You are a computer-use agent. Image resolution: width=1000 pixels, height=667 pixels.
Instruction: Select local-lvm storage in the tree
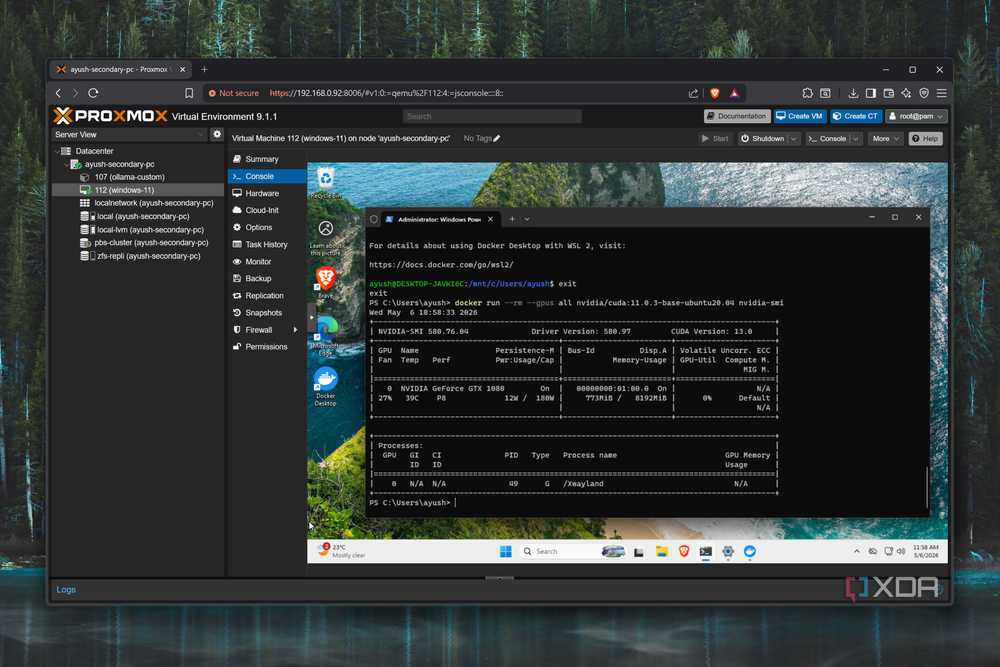pyautogui.click(x=150, y=230)
